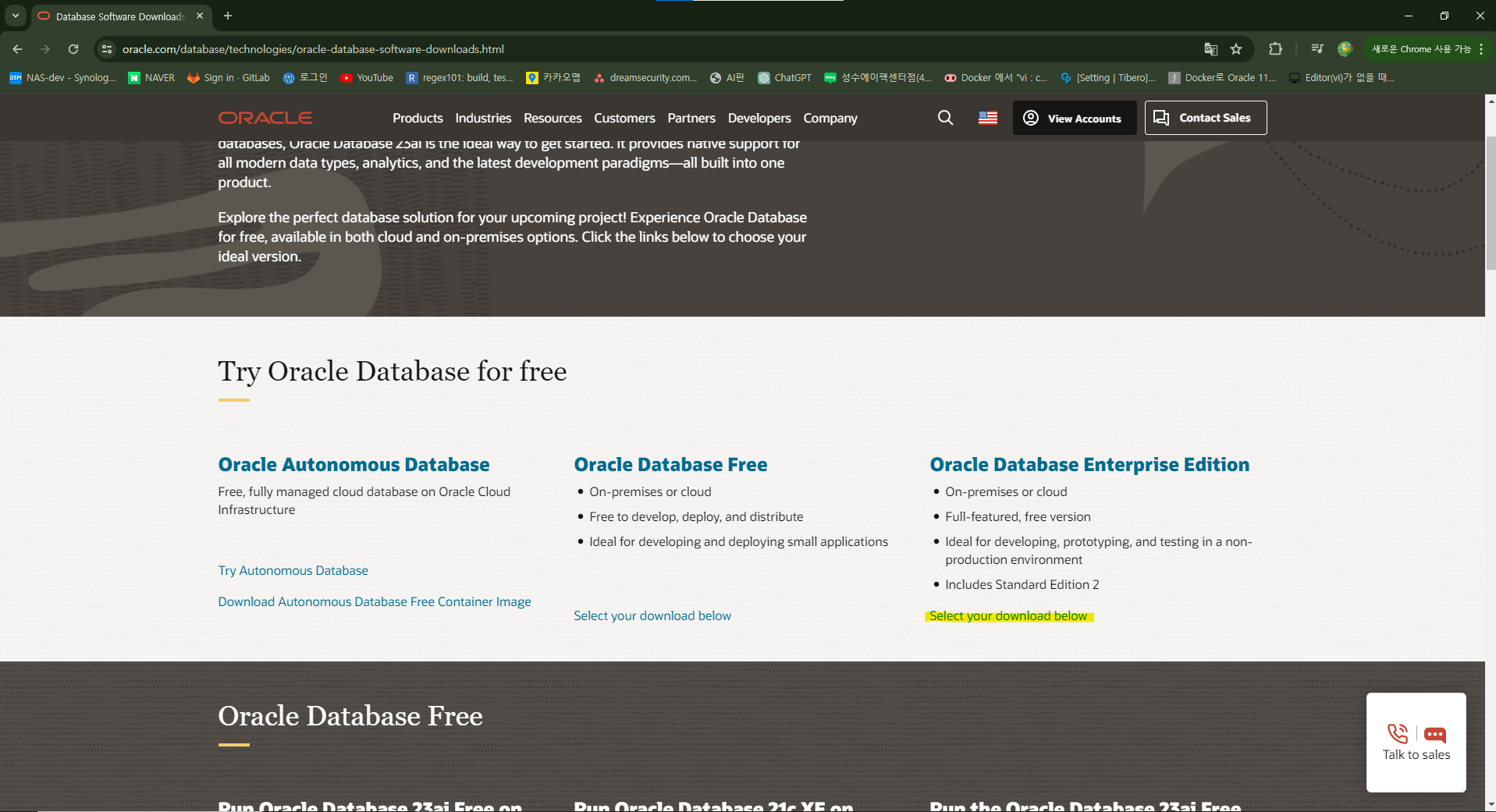Open the NAVER bookmark

(151, 78)
